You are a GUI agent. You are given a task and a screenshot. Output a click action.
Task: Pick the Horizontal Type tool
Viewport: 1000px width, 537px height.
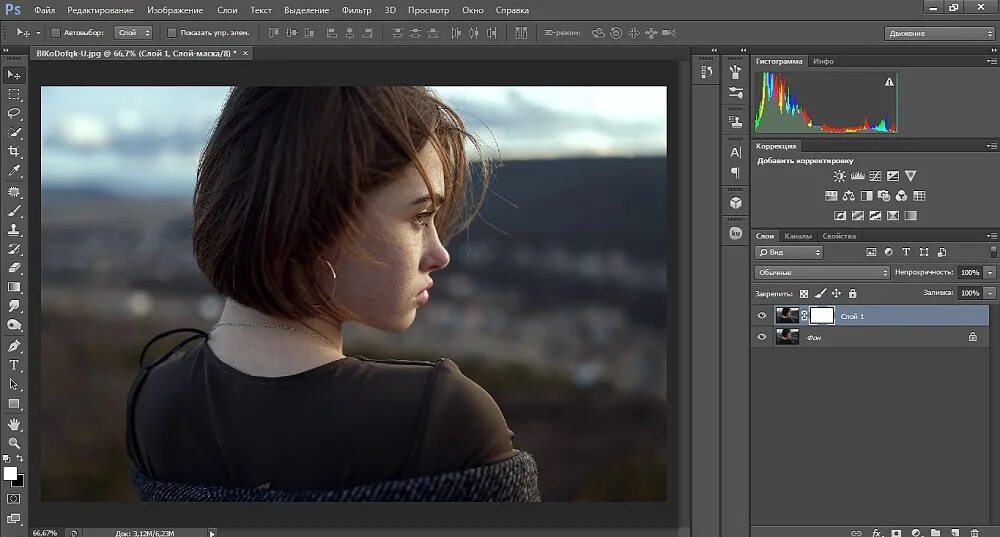point(14,365)
